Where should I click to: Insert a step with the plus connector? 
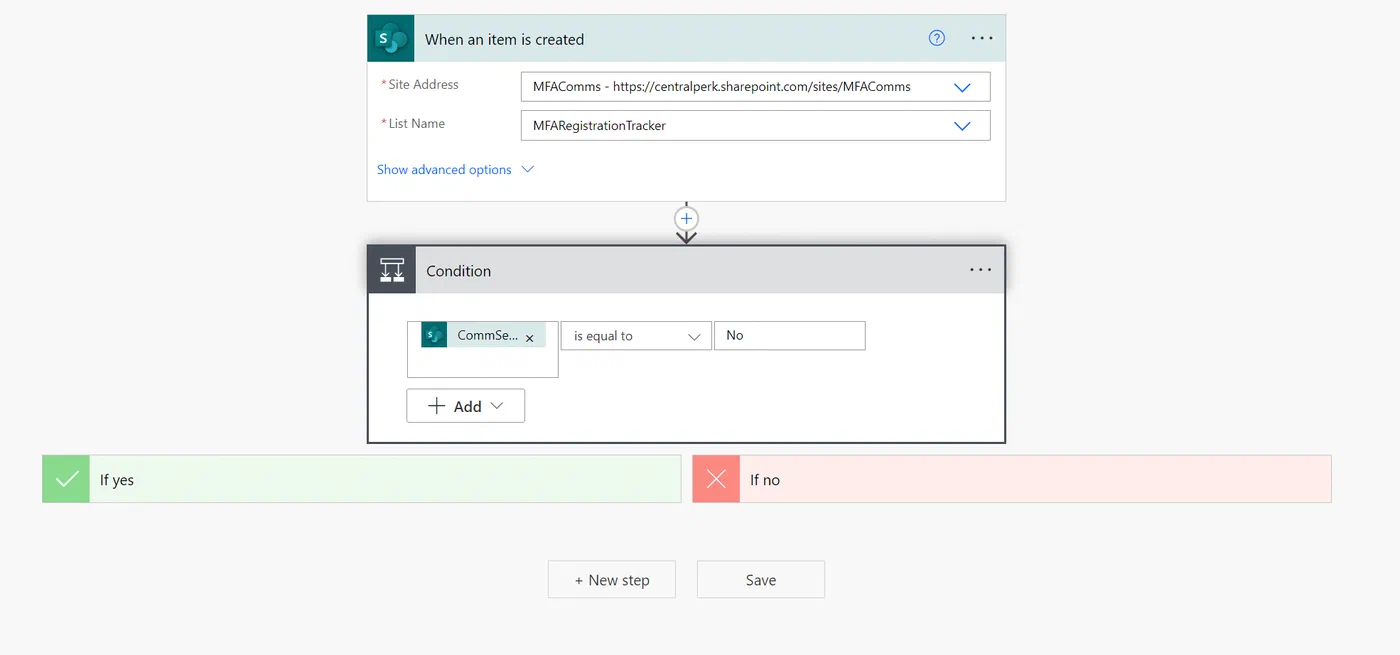(686, 218)
